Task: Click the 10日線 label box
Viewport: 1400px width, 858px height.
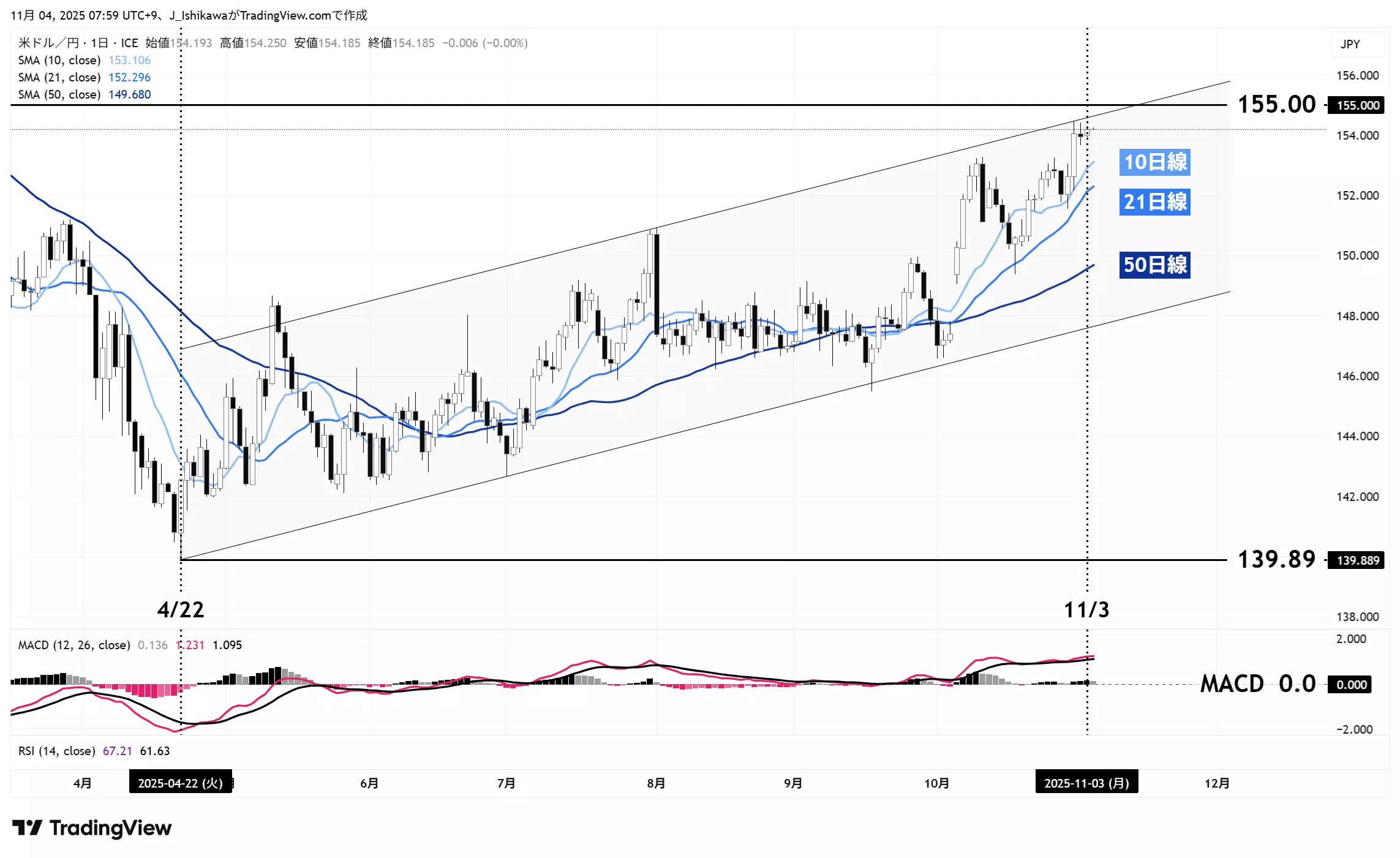Action: 1155,162
